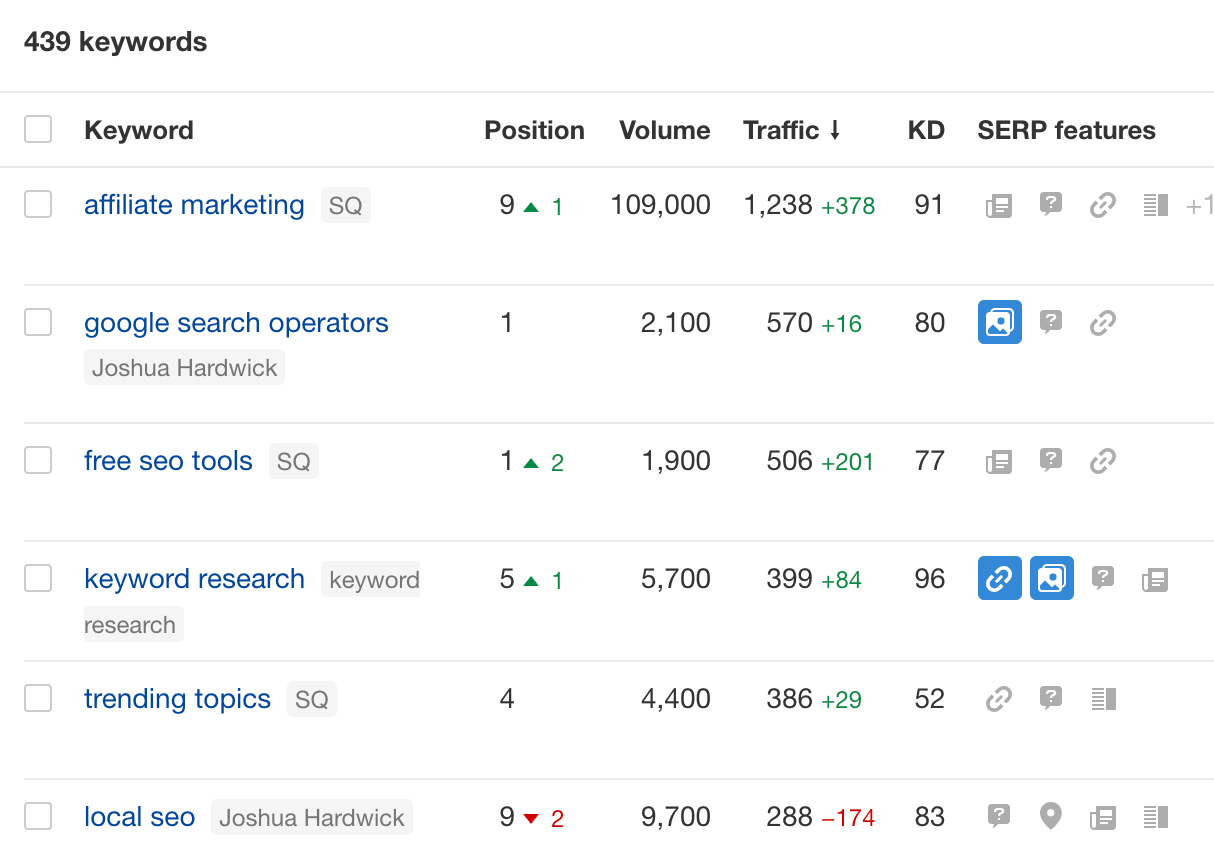Screen dimensions: 1214x866
Task: Click the +201 traffic change for free seo tools
Action: [x=847, y=462]
